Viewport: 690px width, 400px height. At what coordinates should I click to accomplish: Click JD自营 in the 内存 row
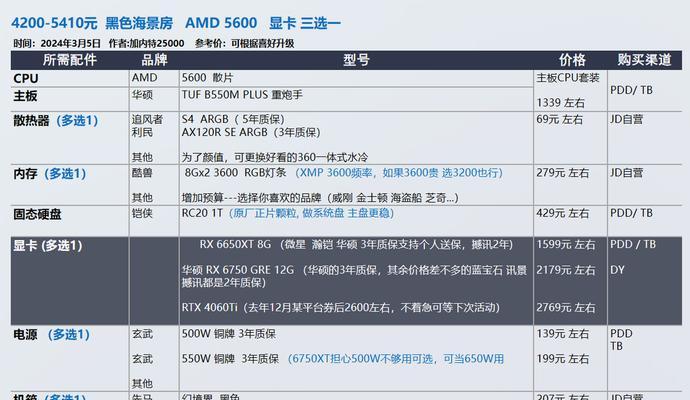(x=627, y=173)
